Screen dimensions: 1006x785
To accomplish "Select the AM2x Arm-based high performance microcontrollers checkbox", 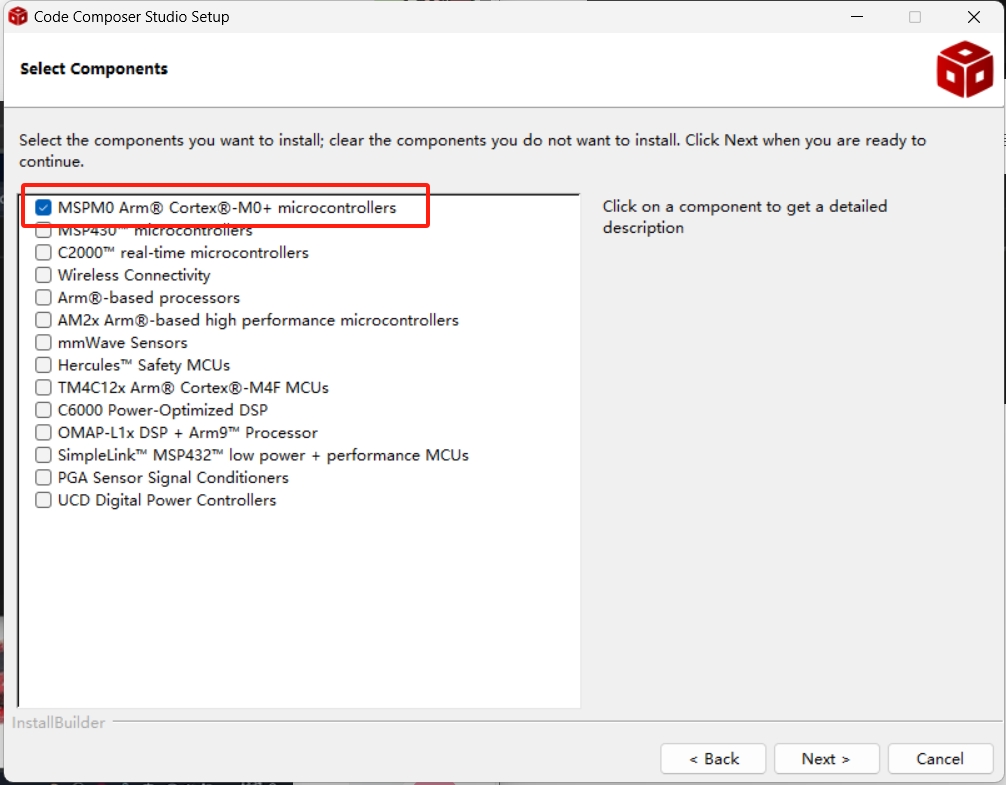I will click(43, 319).
